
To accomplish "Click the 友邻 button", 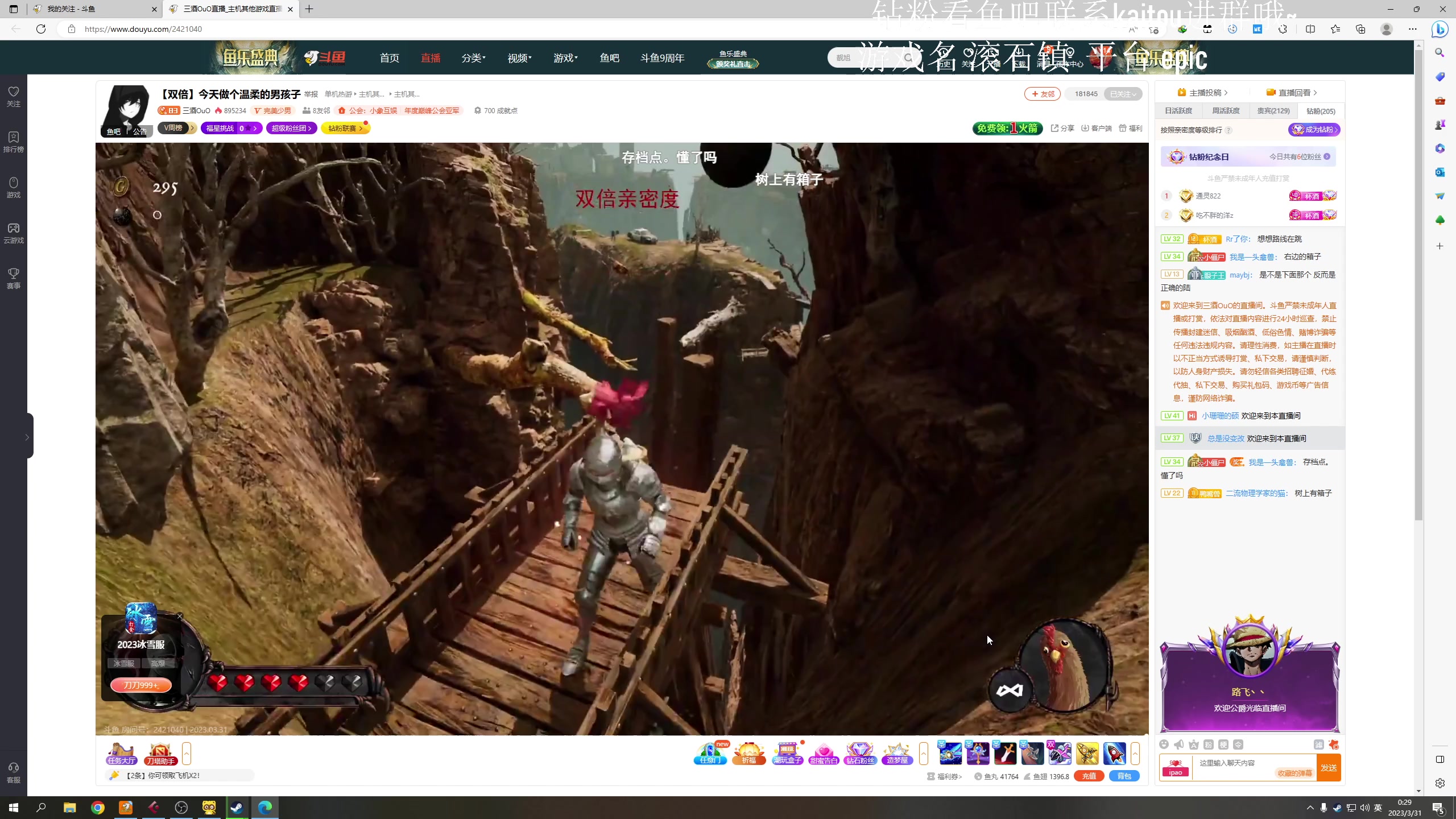I will coord(1043,94).
